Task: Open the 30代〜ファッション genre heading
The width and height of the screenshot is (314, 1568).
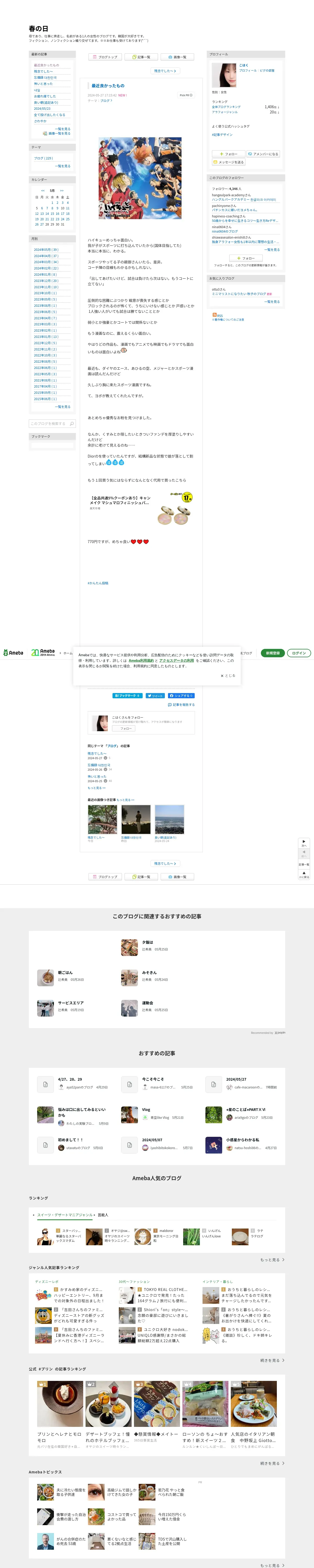Action: click(x=134, y=1281)
